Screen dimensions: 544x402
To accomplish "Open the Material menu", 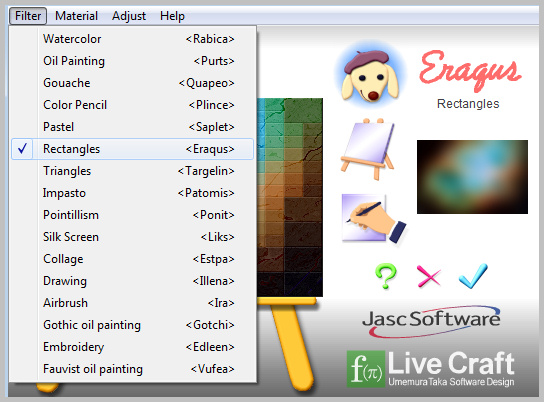I will [x=76, y=16].
